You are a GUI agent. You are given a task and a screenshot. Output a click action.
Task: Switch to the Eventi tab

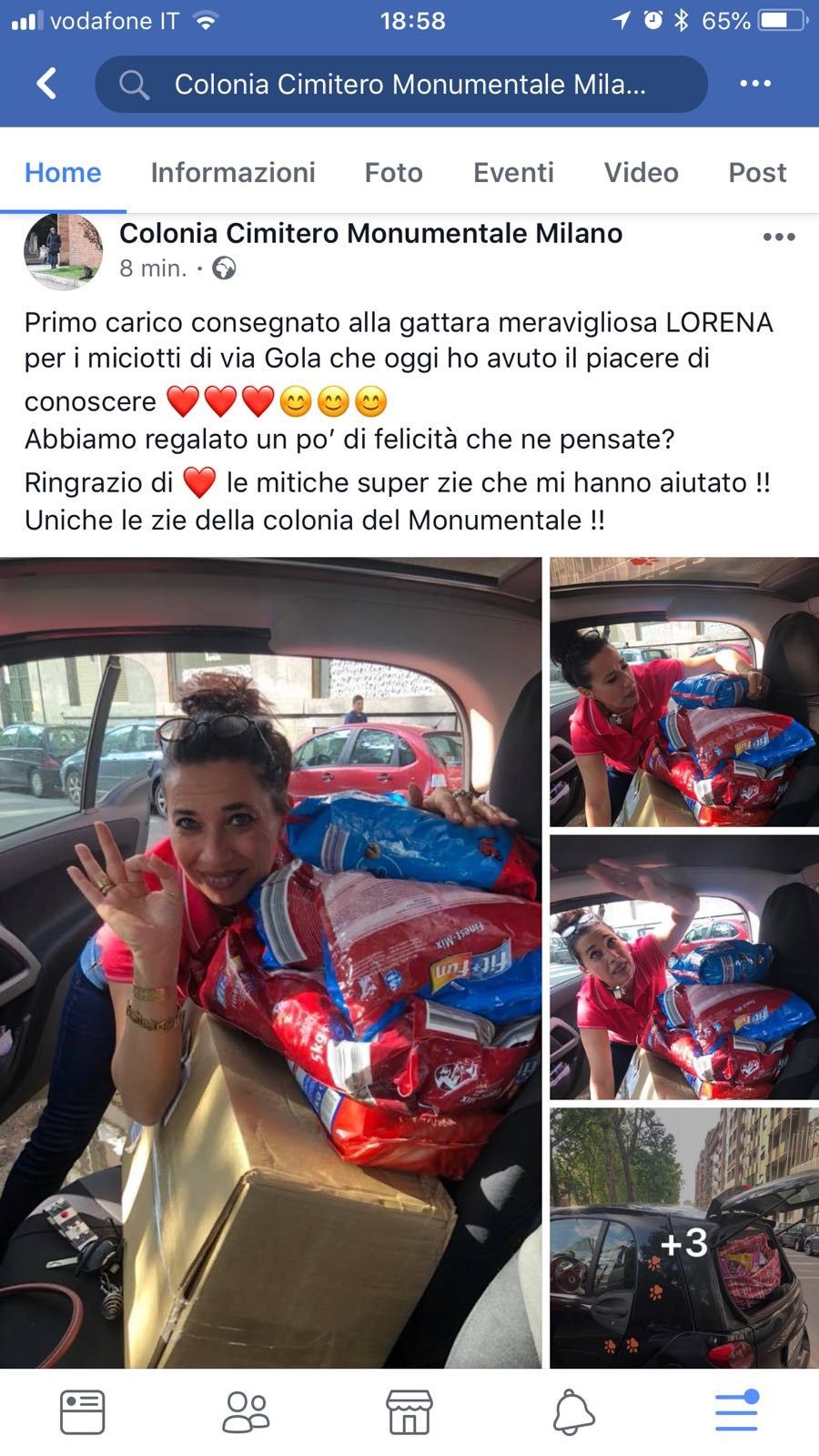(x=513, y=173)
